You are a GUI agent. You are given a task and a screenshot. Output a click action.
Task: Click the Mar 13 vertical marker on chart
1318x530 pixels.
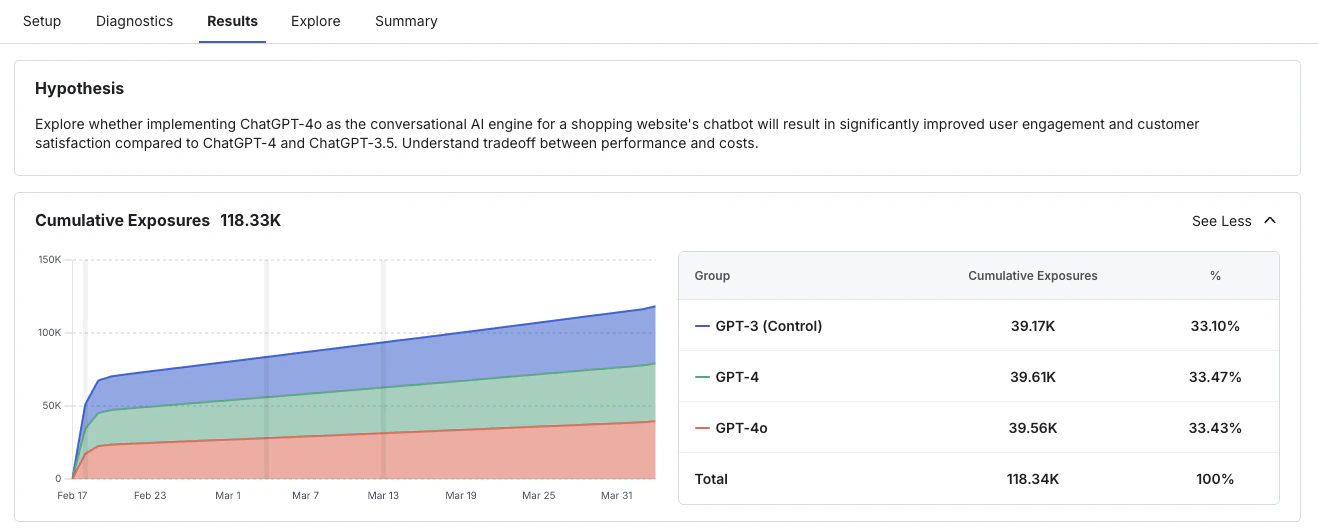(383, 369)
